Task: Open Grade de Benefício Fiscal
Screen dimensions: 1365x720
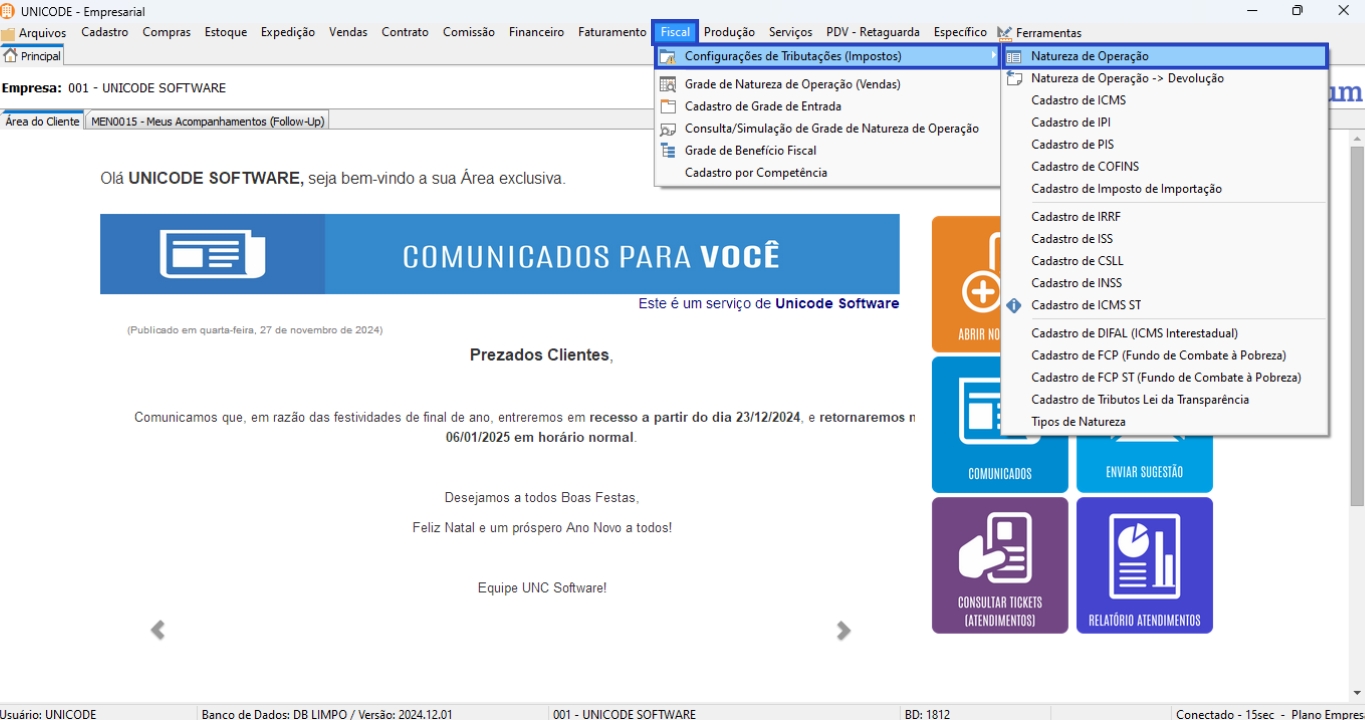Action: [750, 151]
